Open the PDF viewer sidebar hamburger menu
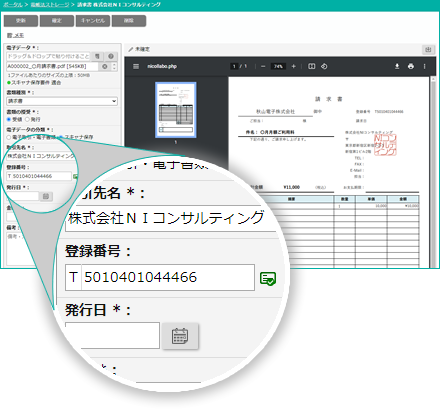This screenshot has width=440, height=409. pos(136,66)
